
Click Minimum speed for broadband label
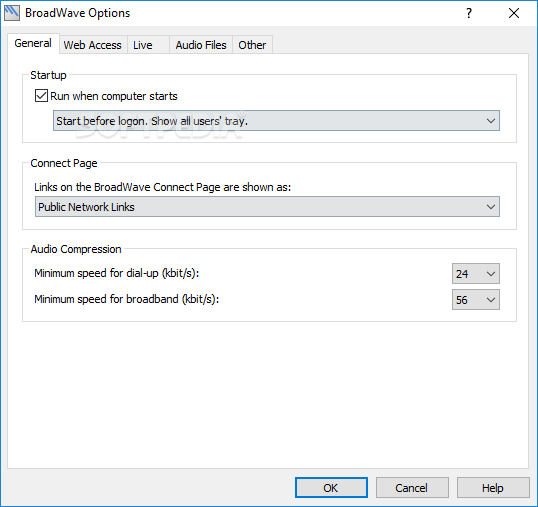pyautogui.click(x=127, y=299)
